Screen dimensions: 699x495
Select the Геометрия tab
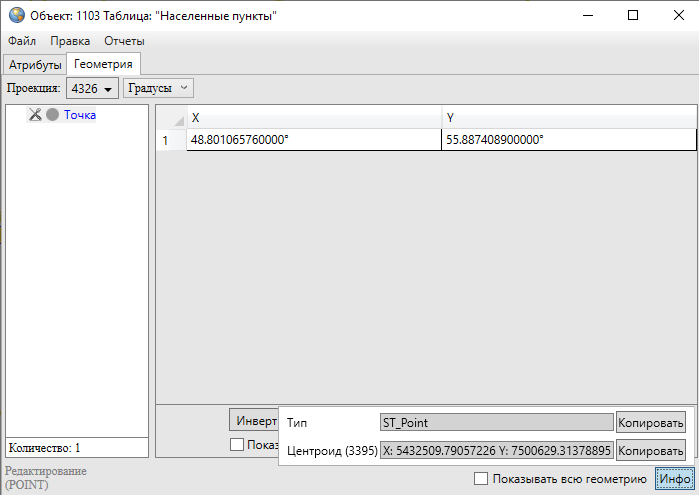102,65
